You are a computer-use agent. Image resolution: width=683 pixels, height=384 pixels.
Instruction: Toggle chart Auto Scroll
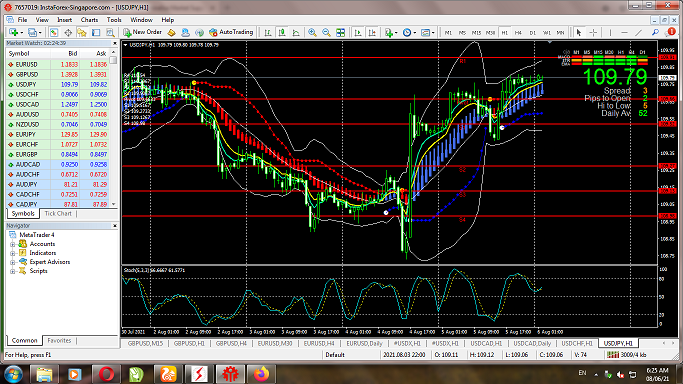pos(358,33)
